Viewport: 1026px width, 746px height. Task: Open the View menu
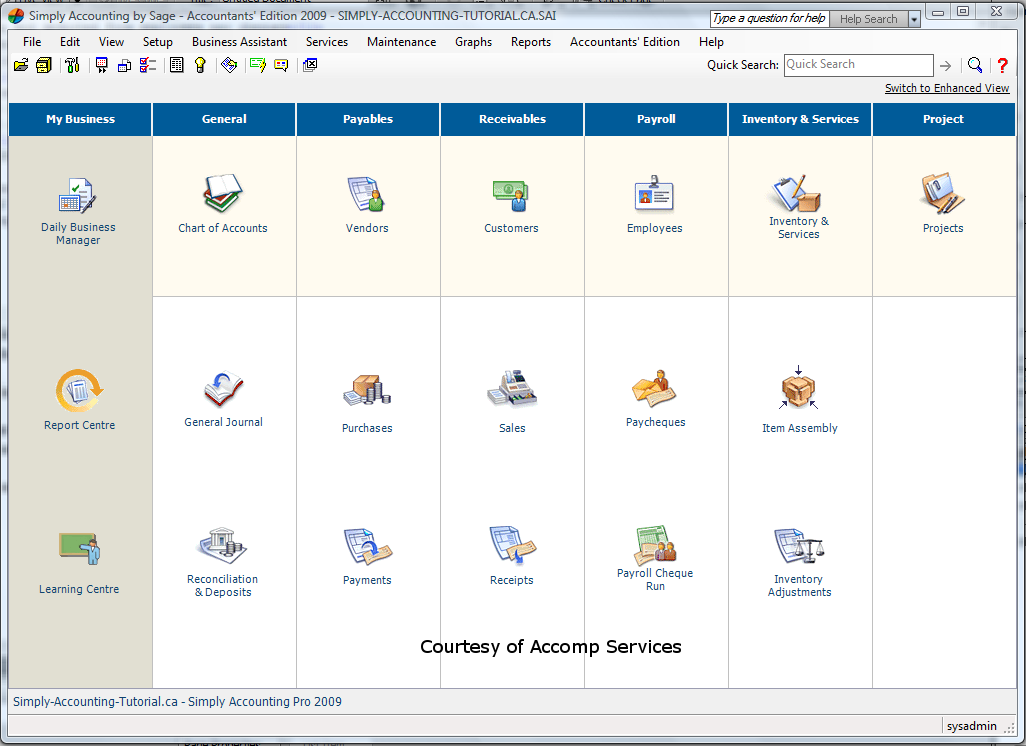(111, 42)
